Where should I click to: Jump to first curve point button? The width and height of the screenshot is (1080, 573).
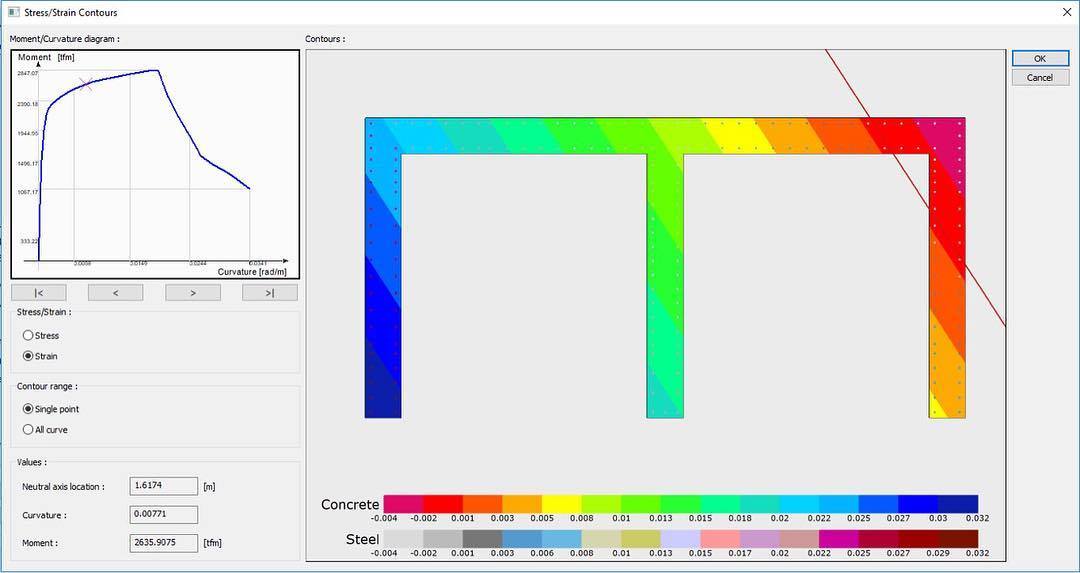[38, 293]
